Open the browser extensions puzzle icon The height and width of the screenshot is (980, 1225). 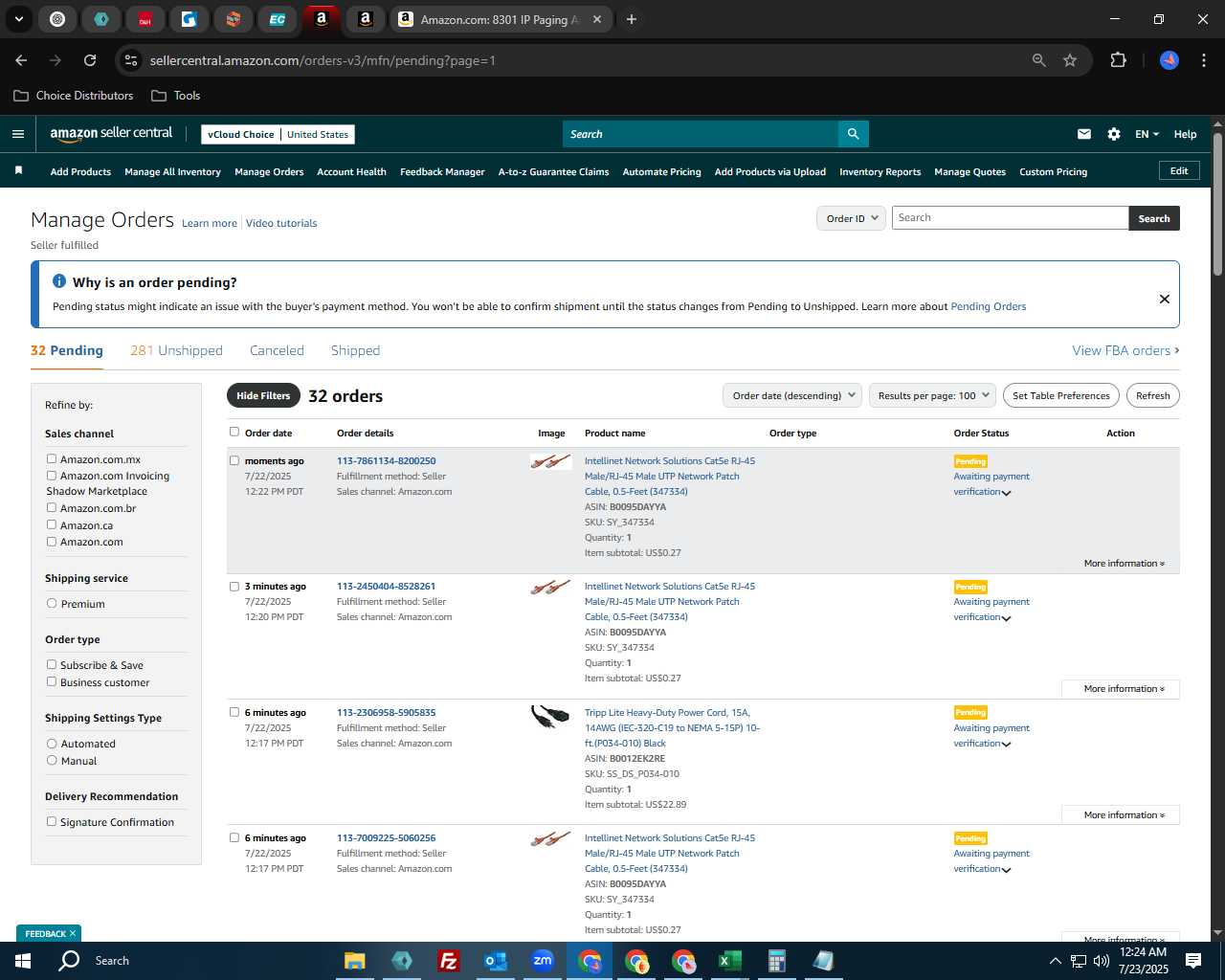[1118, 60]
